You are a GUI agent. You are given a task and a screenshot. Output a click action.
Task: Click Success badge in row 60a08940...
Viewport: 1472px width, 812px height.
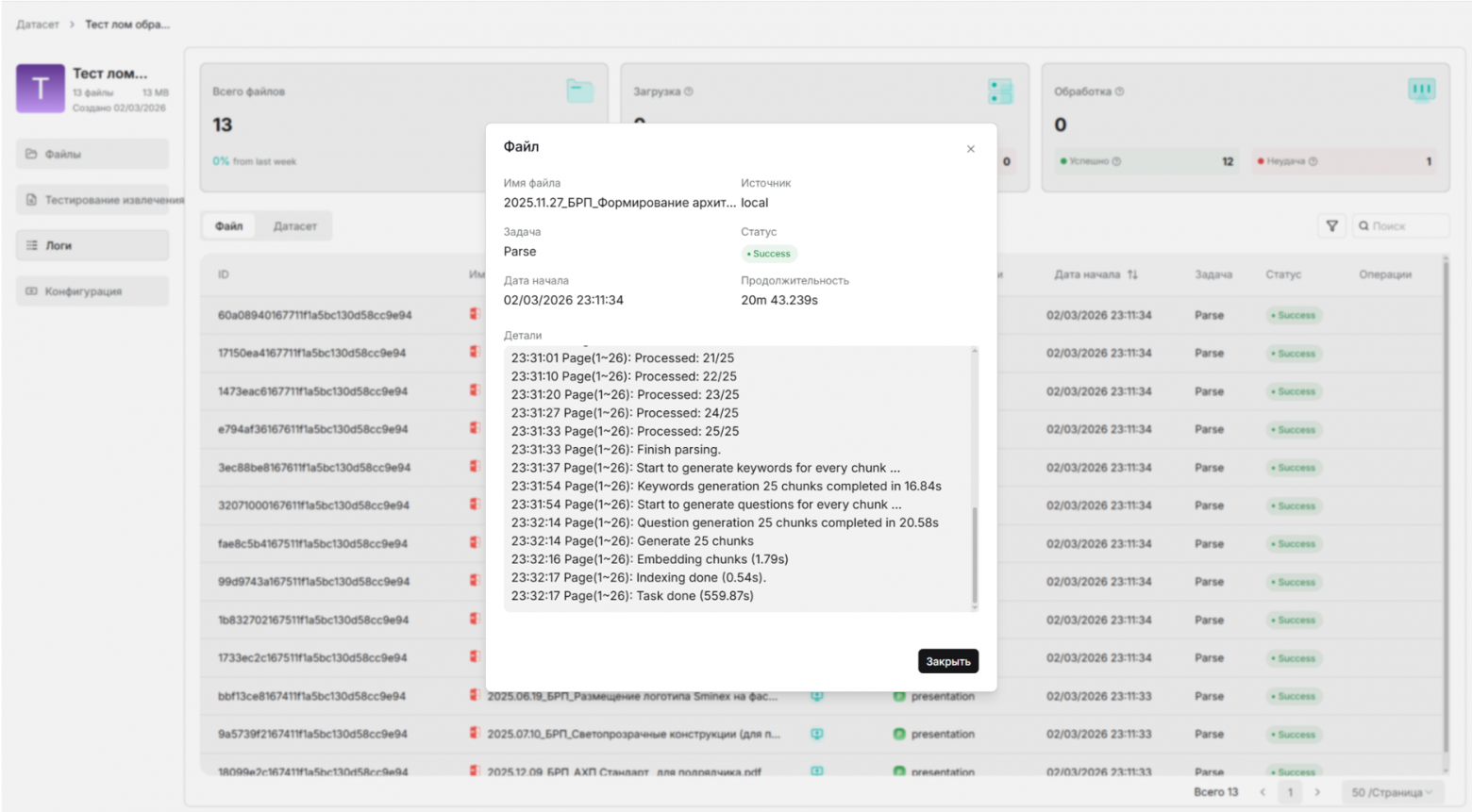coord(1293,315)
